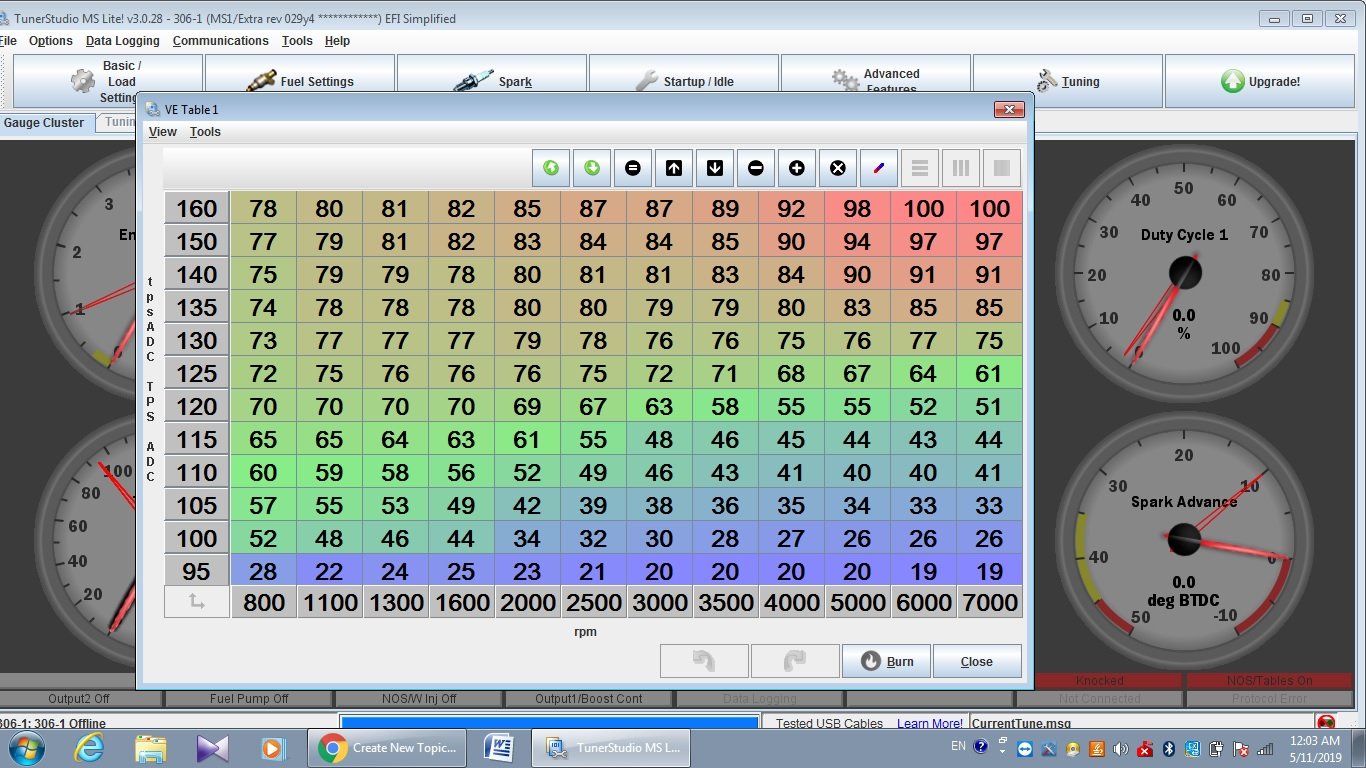Click the redo arrow button below the table
This screenshot has width=1366, height=768.
pyautogui.click(x=795, y=661)
